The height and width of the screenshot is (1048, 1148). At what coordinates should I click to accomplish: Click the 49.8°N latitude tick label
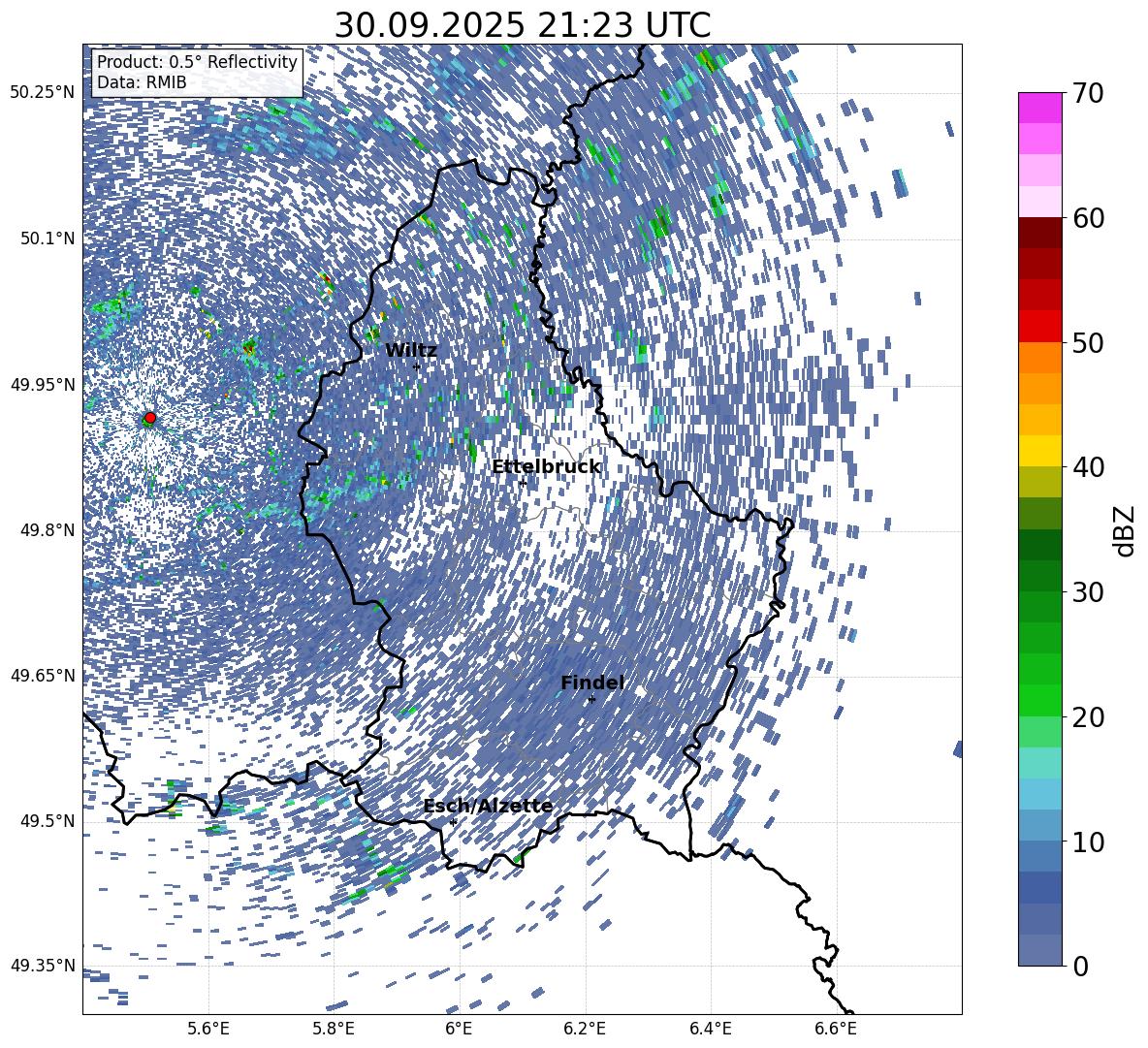tap(48, 530)
